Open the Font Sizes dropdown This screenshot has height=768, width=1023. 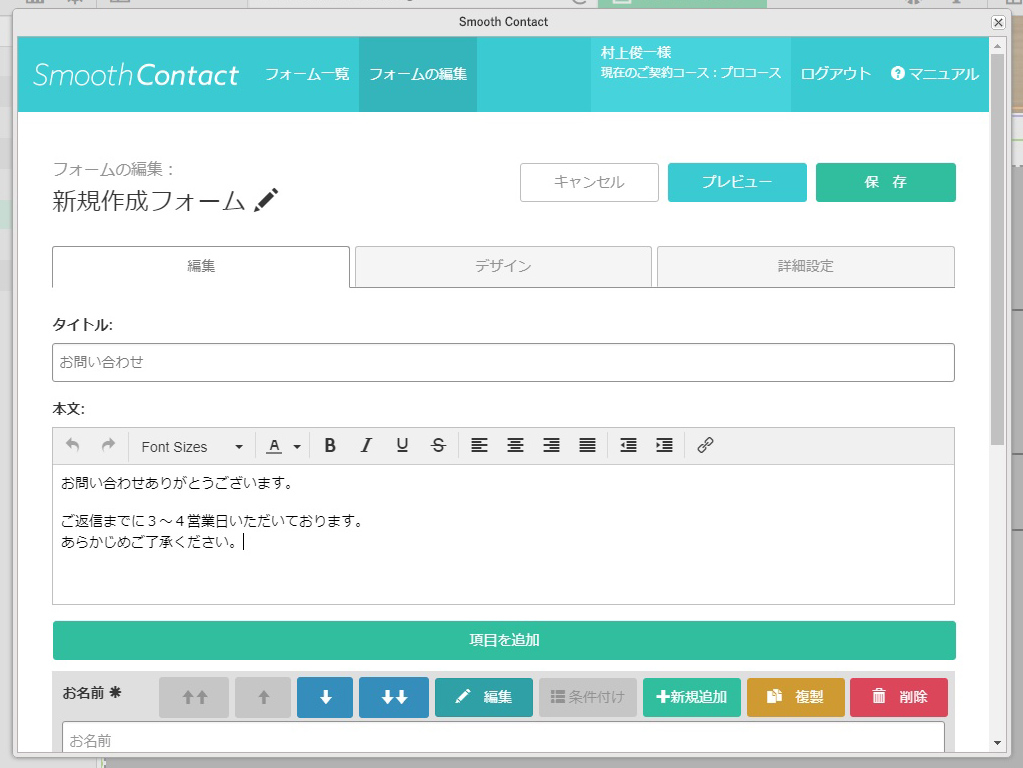(x=190, y=445)
